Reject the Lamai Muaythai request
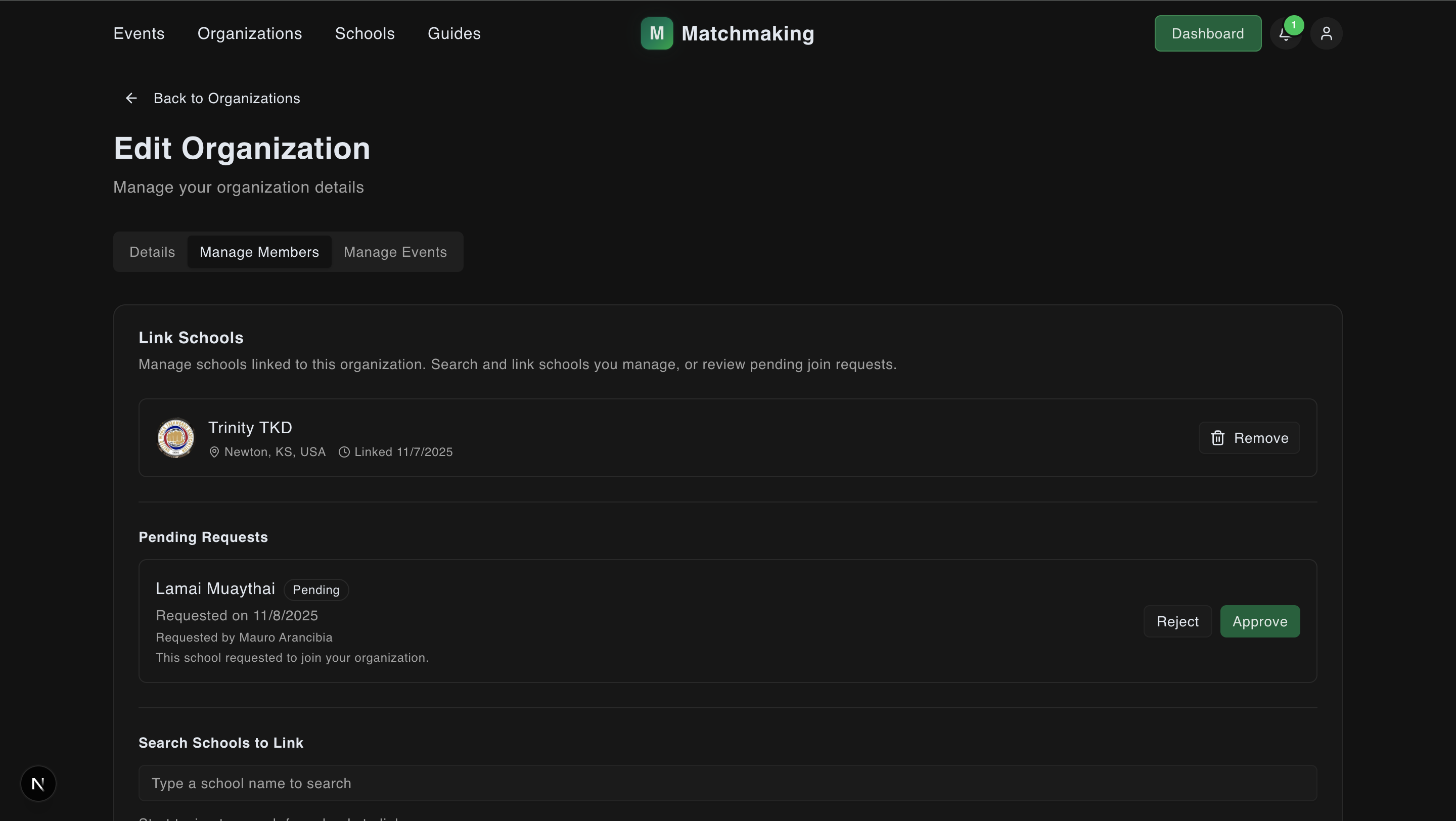 point(1178,621)
